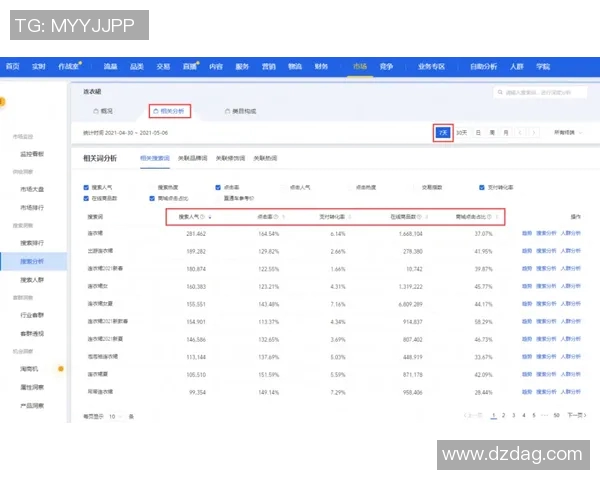Go to 下一页 in pagination
The image size is (600, 480).
click(x=575, y=414)
